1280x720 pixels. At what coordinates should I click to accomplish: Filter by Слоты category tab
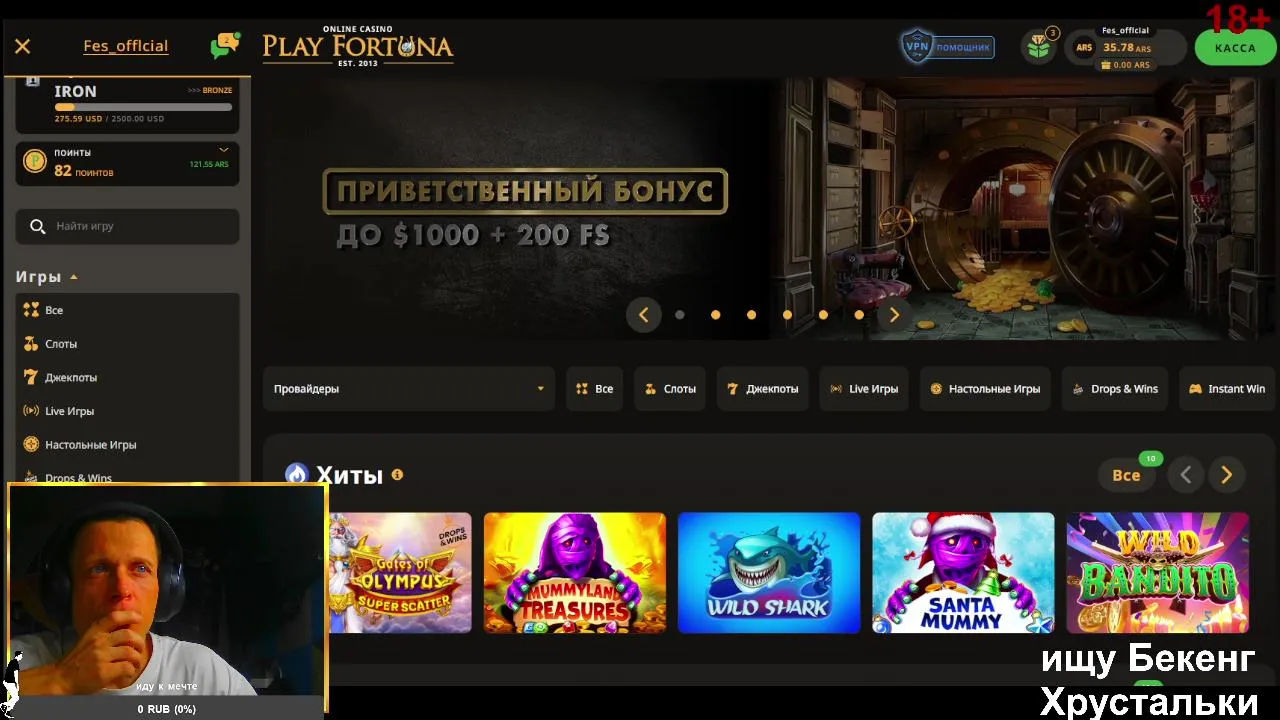670,389
